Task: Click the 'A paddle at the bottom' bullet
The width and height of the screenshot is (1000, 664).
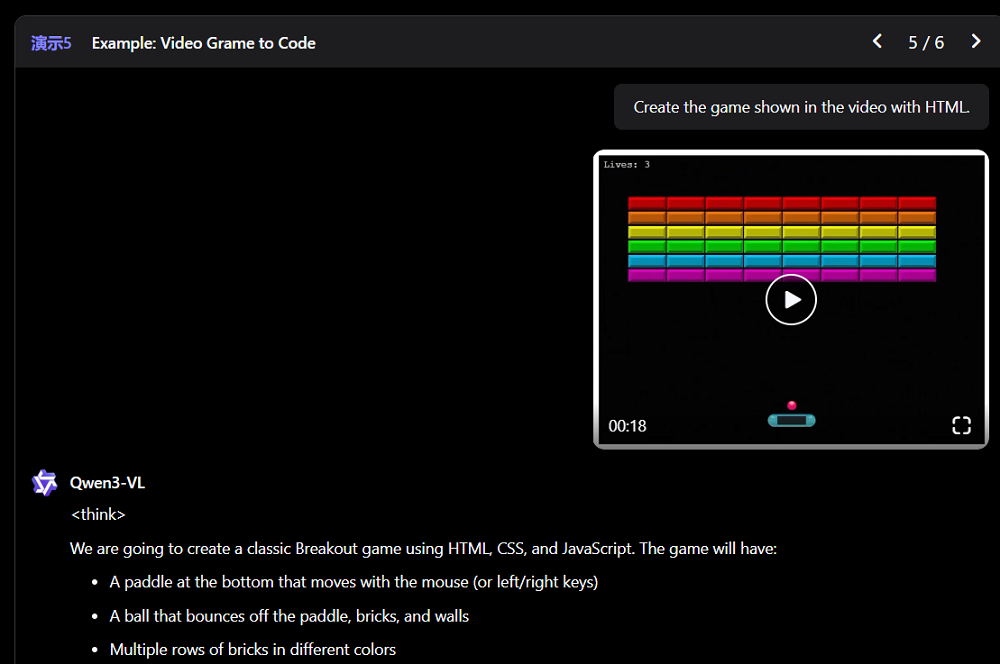Action: tap(353, 582)
